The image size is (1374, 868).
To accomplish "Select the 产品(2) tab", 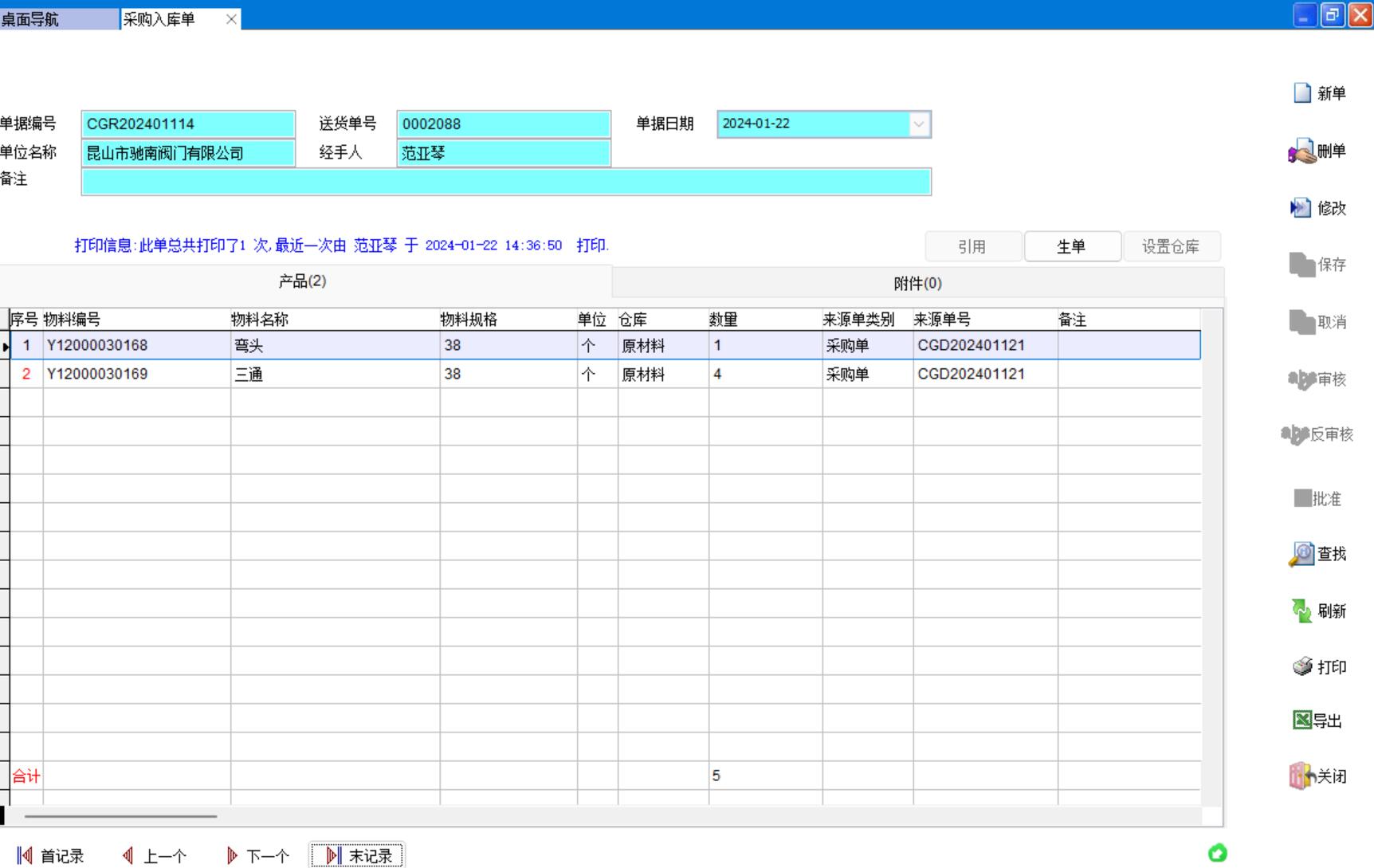I will 302,281.
